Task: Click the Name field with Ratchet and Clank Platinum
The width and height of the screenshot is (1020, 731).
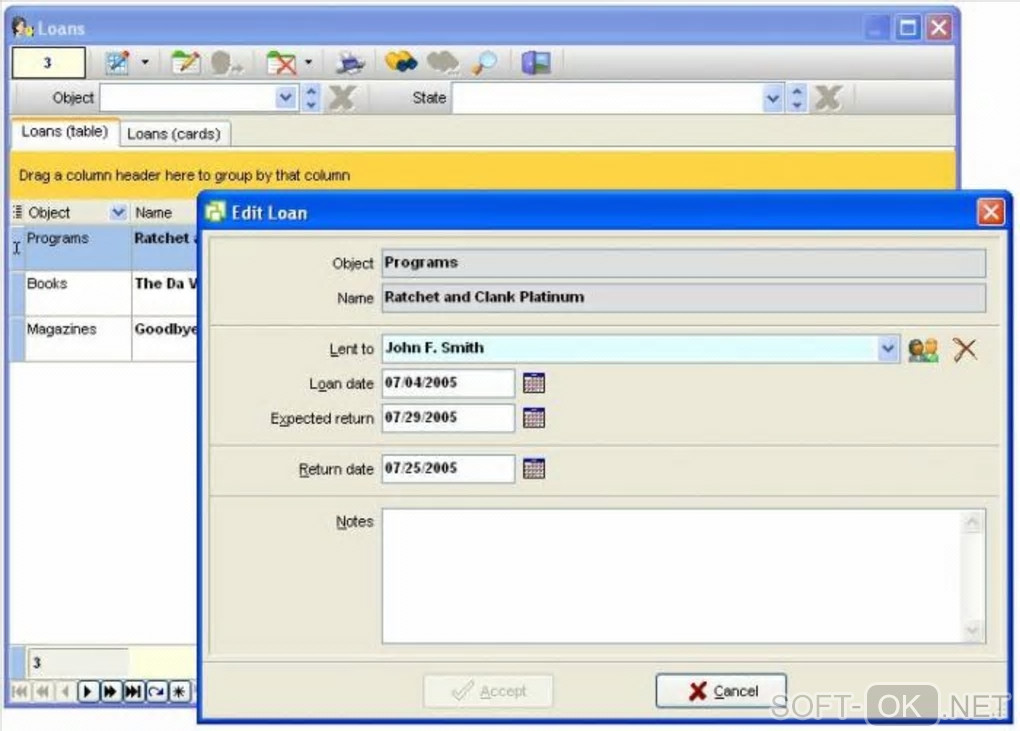Action: [x=683, y=298]
